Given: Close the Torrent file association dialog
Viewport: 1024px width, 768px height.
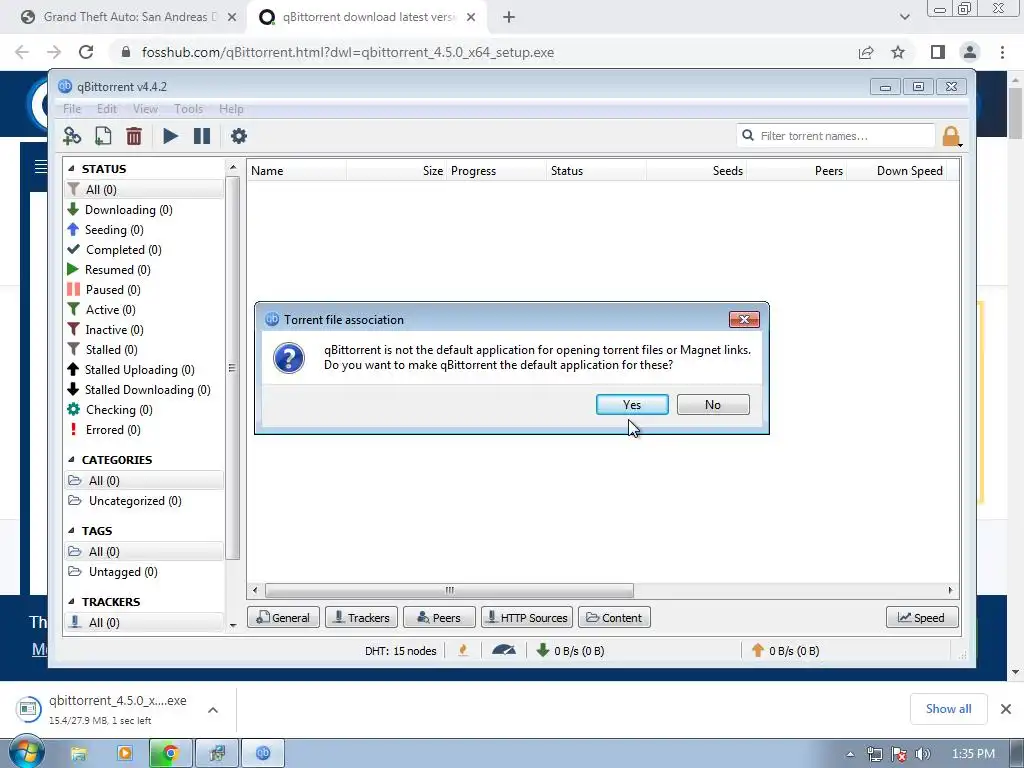Looking at the screenshot, I should tap(744, 319).
